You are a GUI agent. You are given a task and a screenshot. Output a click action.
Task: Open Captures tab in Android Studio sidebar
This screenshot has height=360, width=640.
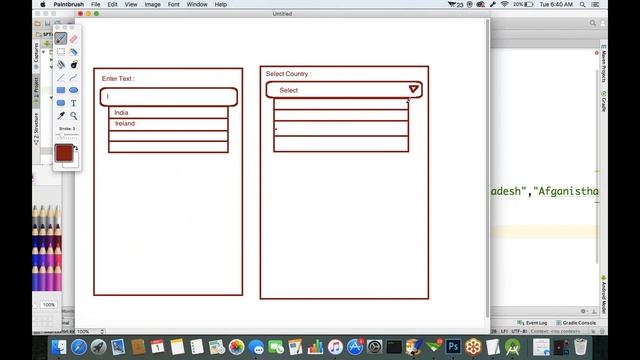pyautogui.click(x=36, y=56)
